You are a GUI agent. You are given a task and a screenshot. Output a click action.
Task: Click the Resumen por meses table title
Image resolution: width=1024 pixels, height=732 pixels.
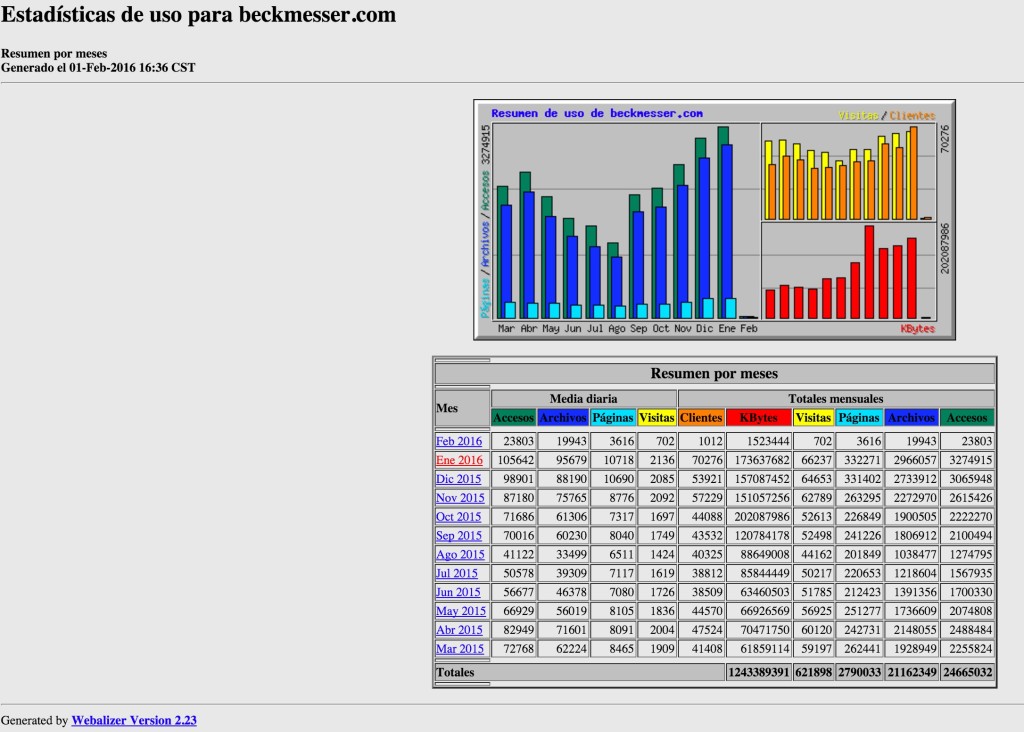click(x=714, y=374)
